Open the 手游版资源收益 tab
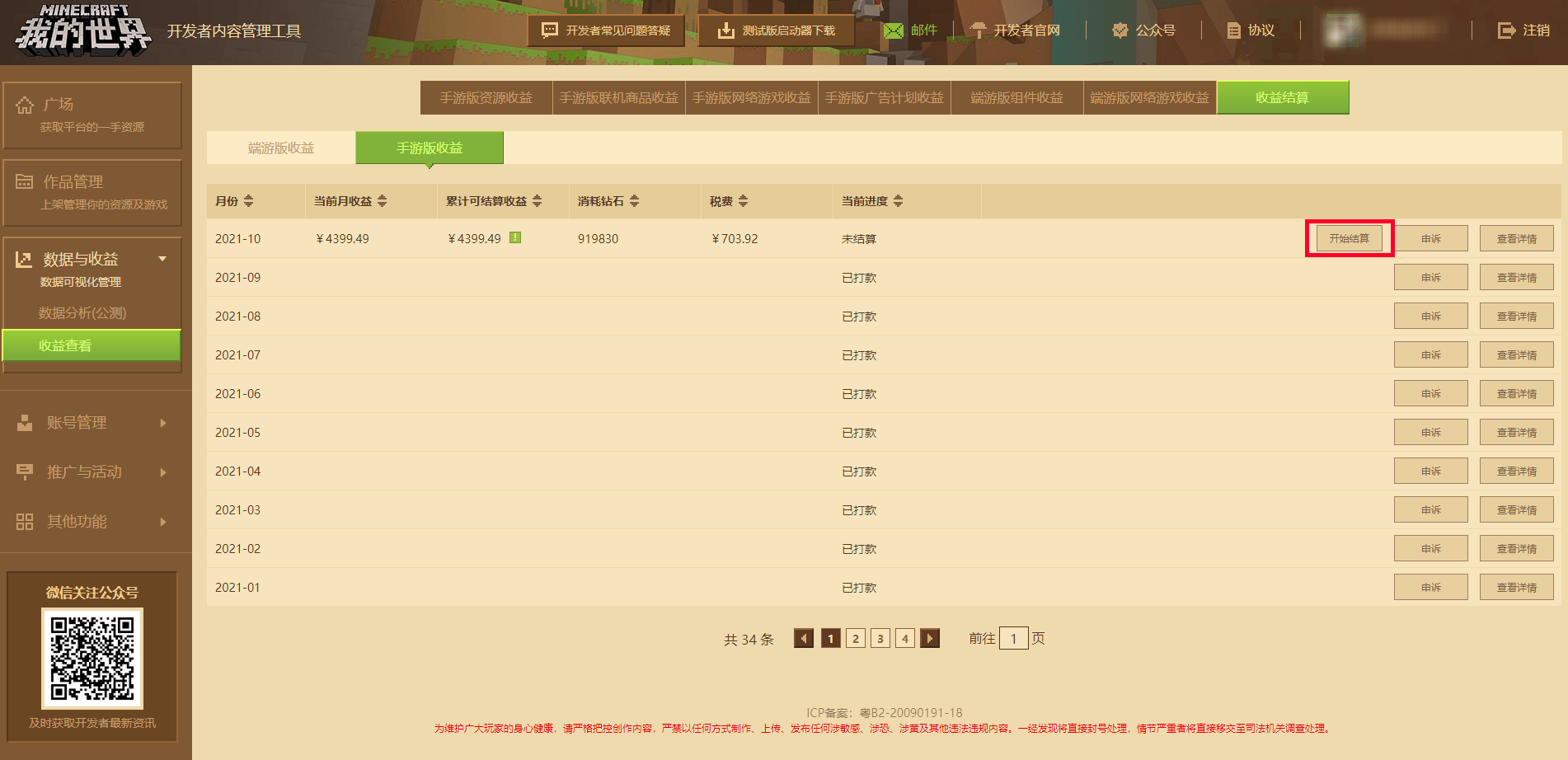1568x760 pixels. tap(486, 98)
